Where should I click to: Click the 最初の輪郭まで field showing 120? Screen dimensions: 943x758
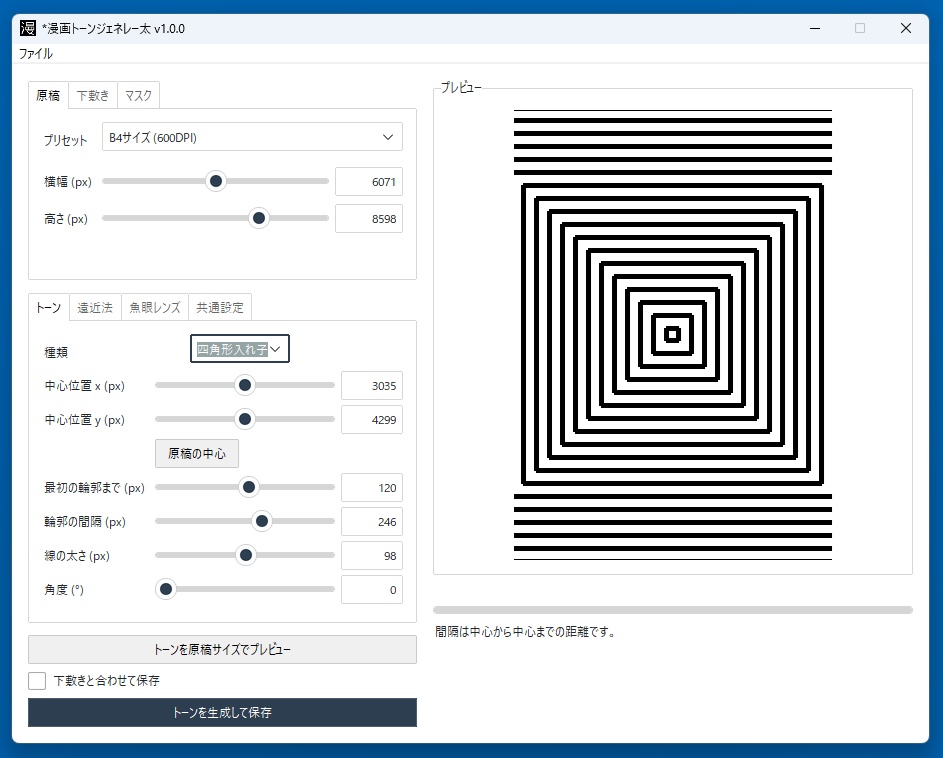[372, 488]
